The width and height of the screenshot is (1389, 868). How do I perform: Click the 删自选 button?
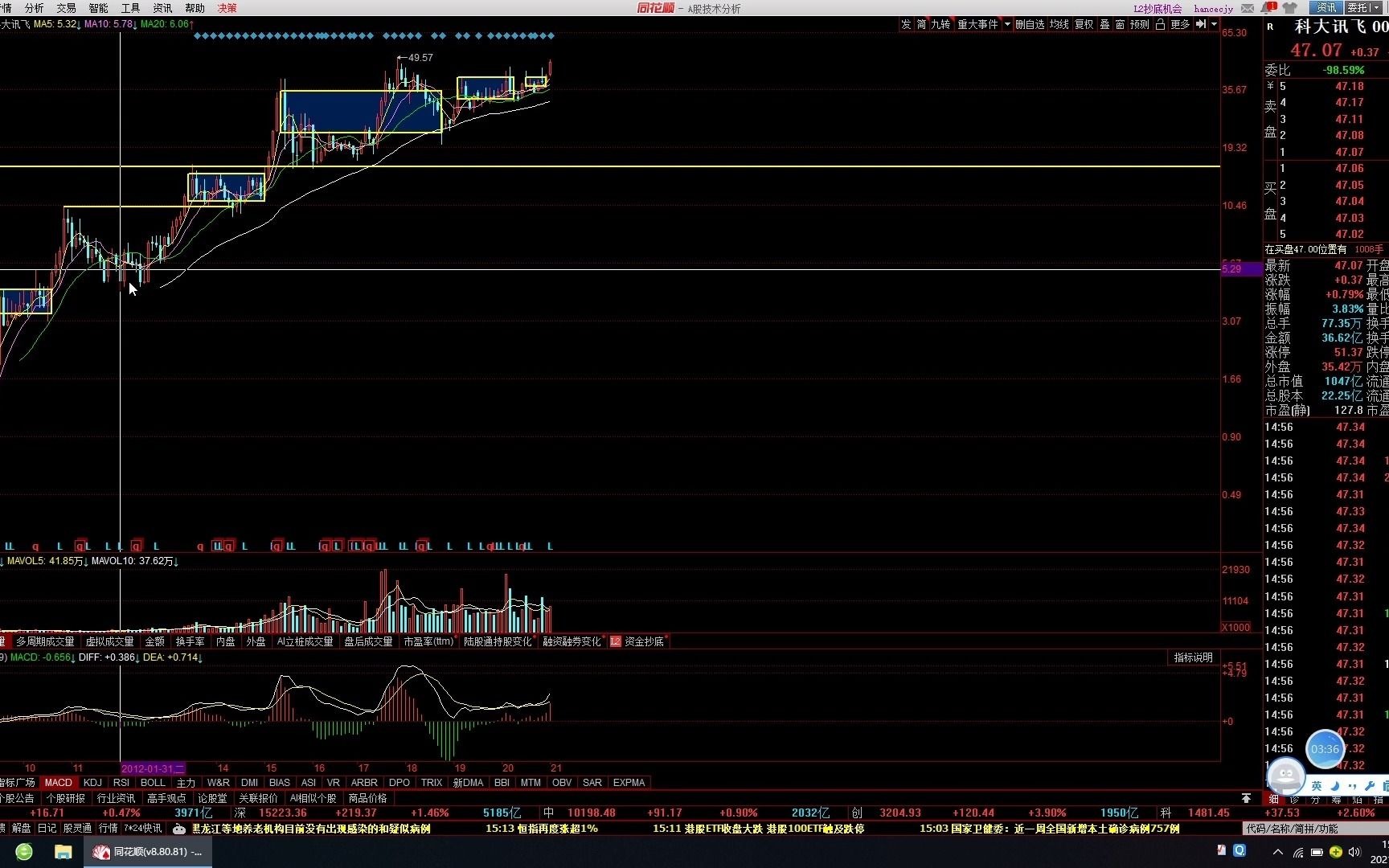click(x=1030, y=25)
